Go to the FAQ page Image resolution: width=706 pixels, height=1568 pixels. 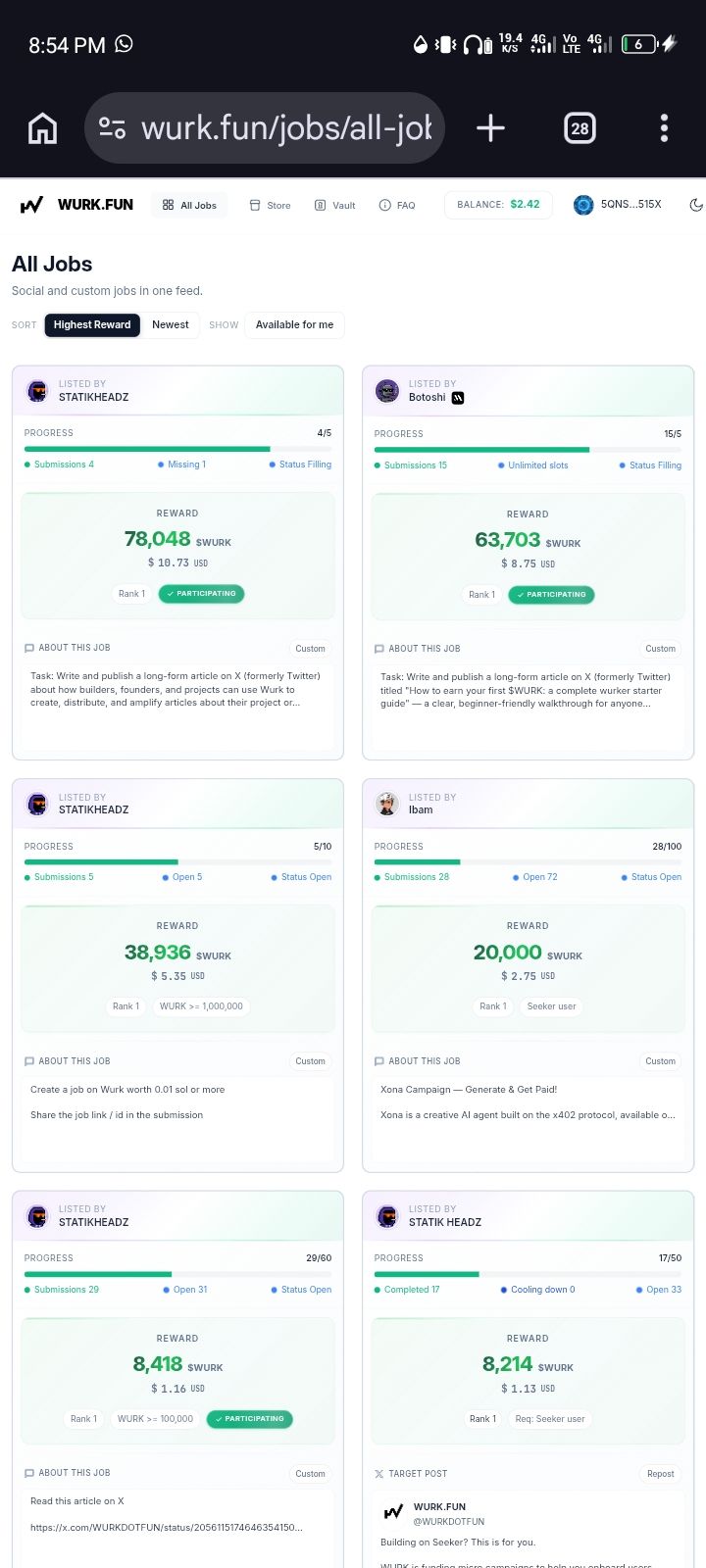pyautogui.click(x=397, y=206)
